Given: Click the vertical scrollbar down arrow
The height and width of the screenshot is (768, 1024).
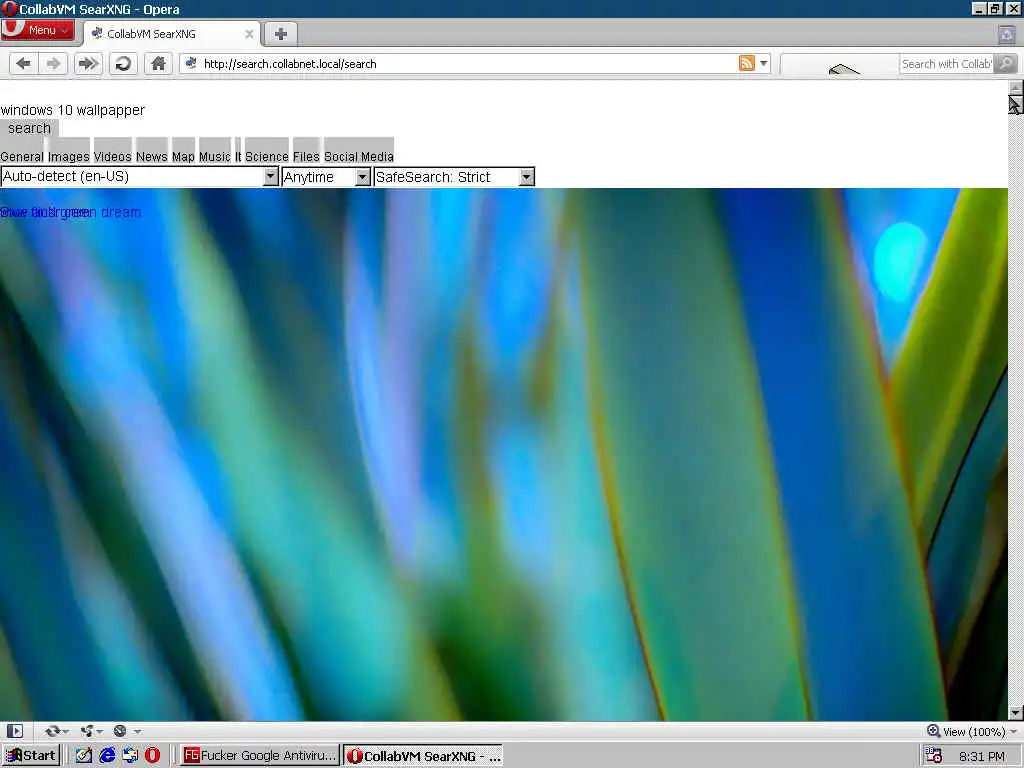Looking at the screenshot, I should coord(1016,712).
